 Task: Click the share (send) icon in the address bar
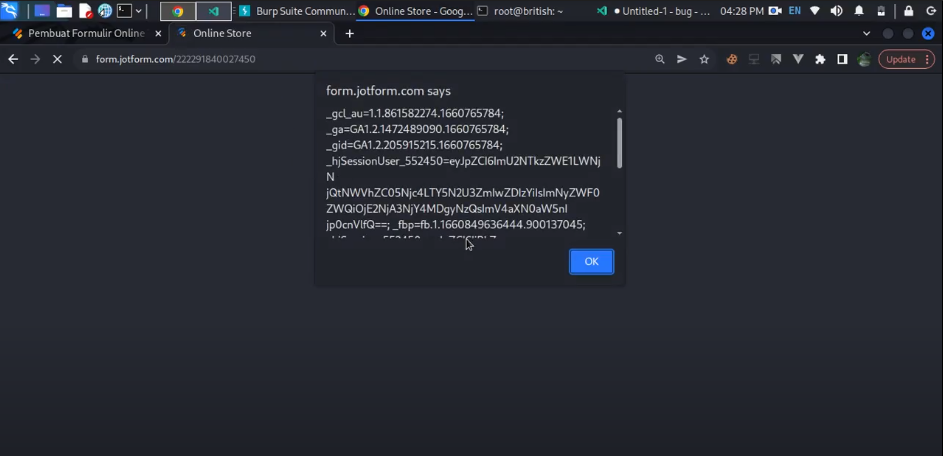[682, 59]
